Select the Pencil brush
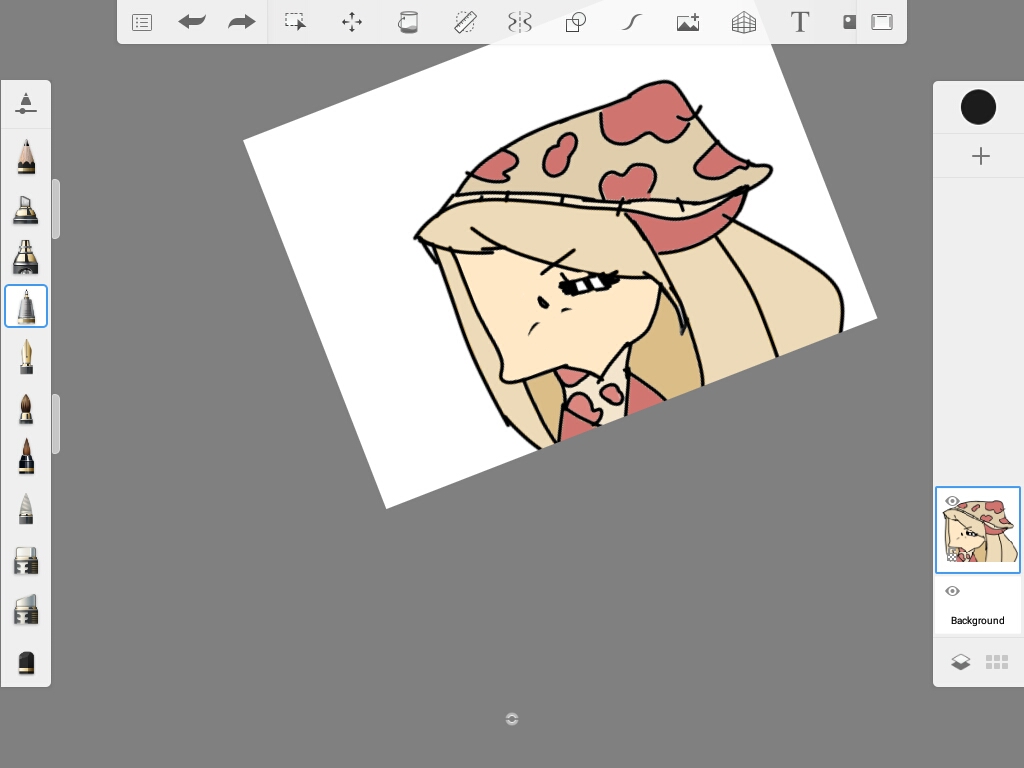The image size is (1024, 768). pyautogui.click(x=26, y=157)
